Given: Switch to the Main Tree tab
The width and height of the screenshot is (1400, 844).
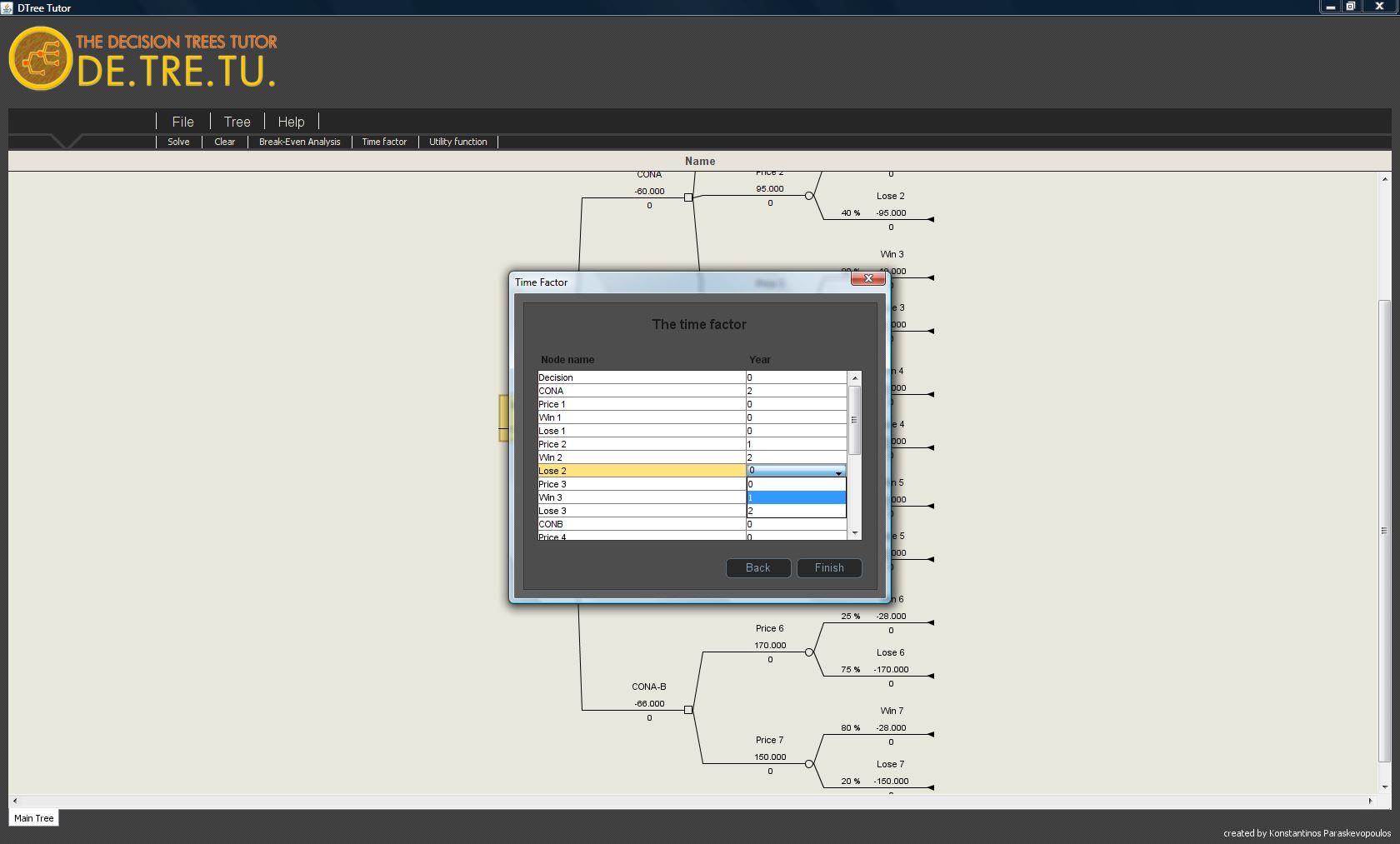Looking at the screenshot, I should tap(34, 818).
